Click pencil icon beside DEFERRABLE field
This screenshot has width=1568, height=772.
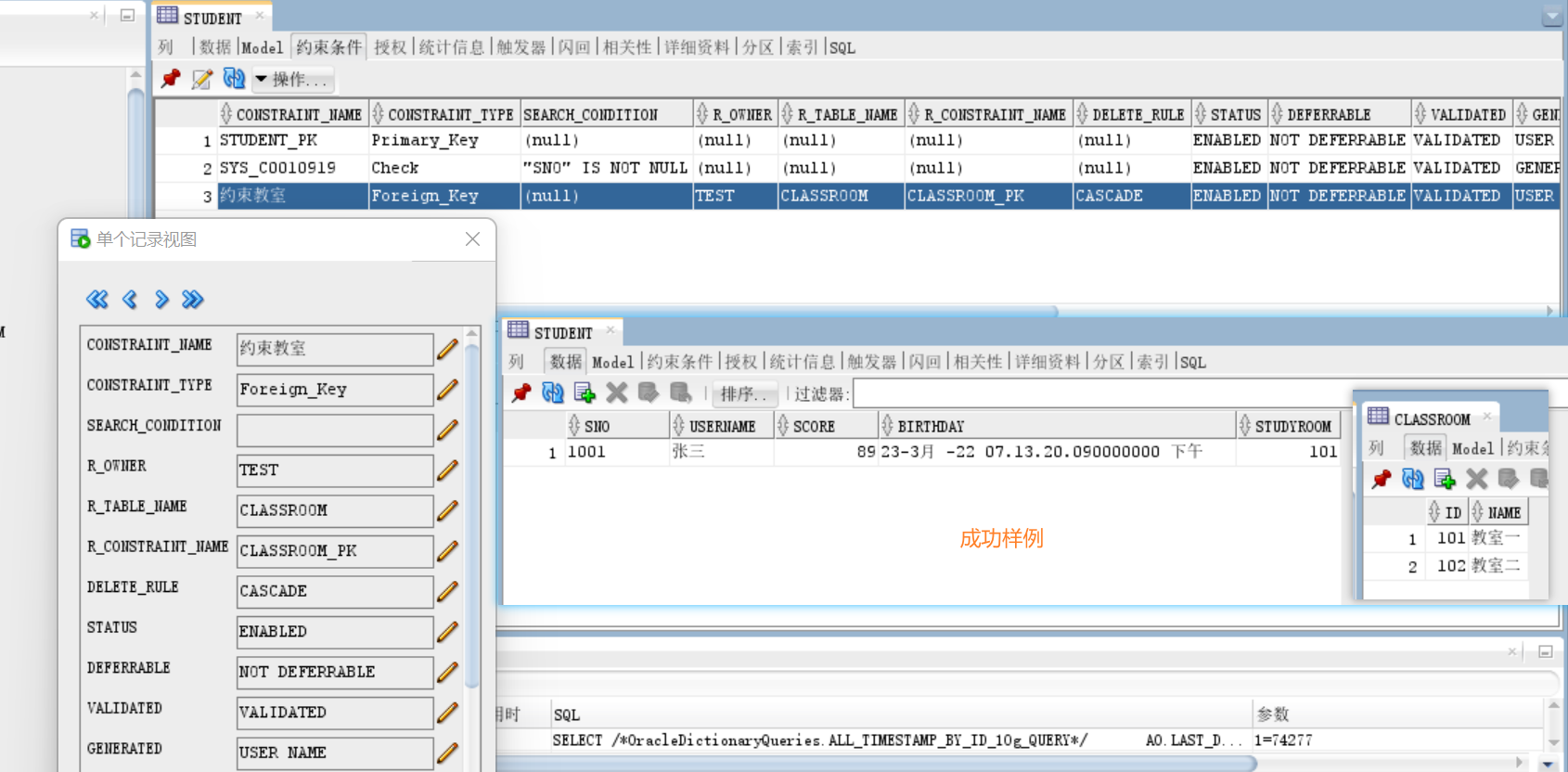click(x=447, y=672)
